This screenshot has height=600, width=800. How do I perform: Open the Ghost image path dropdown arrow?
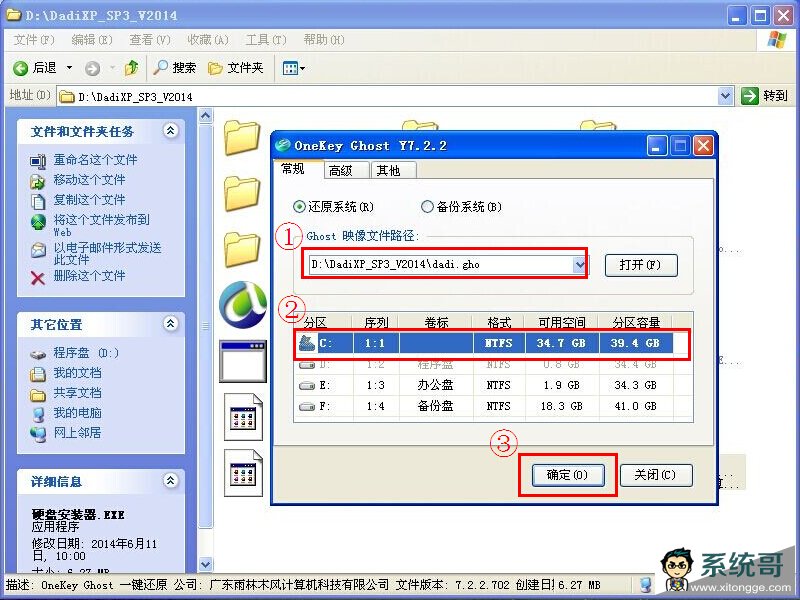[579, 264]
